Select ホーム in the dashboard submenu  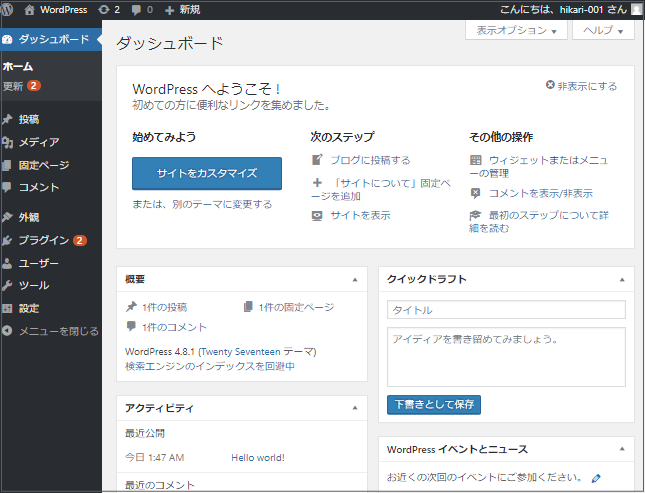coord(18,66)
